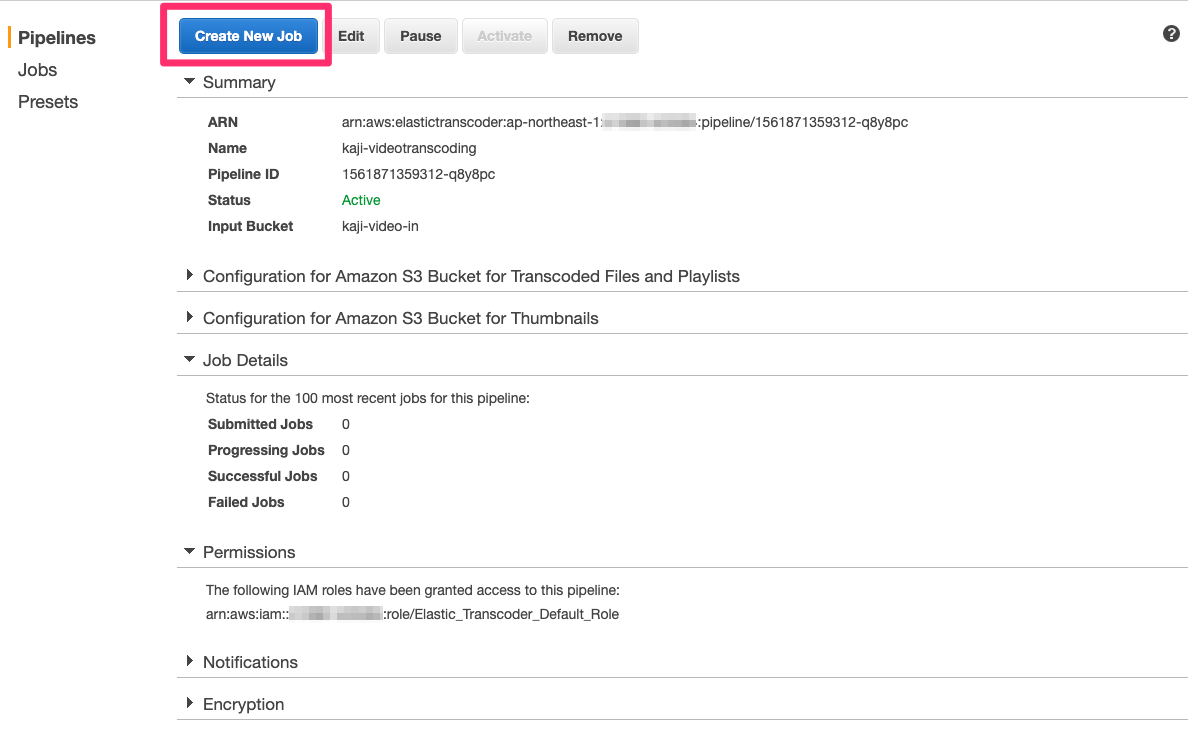Open the Presets section
1188x740 pixels.
(47, 101)
